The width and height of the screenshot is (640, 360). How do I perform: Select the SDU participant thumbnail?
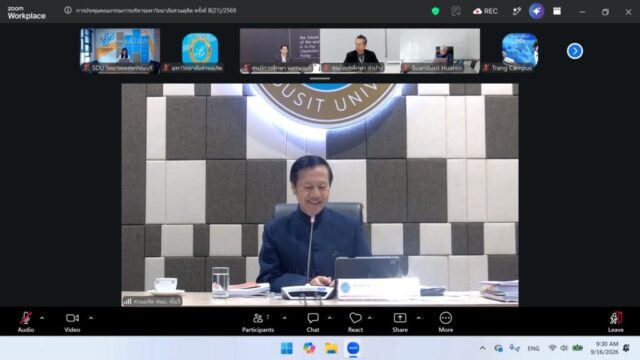120,51
